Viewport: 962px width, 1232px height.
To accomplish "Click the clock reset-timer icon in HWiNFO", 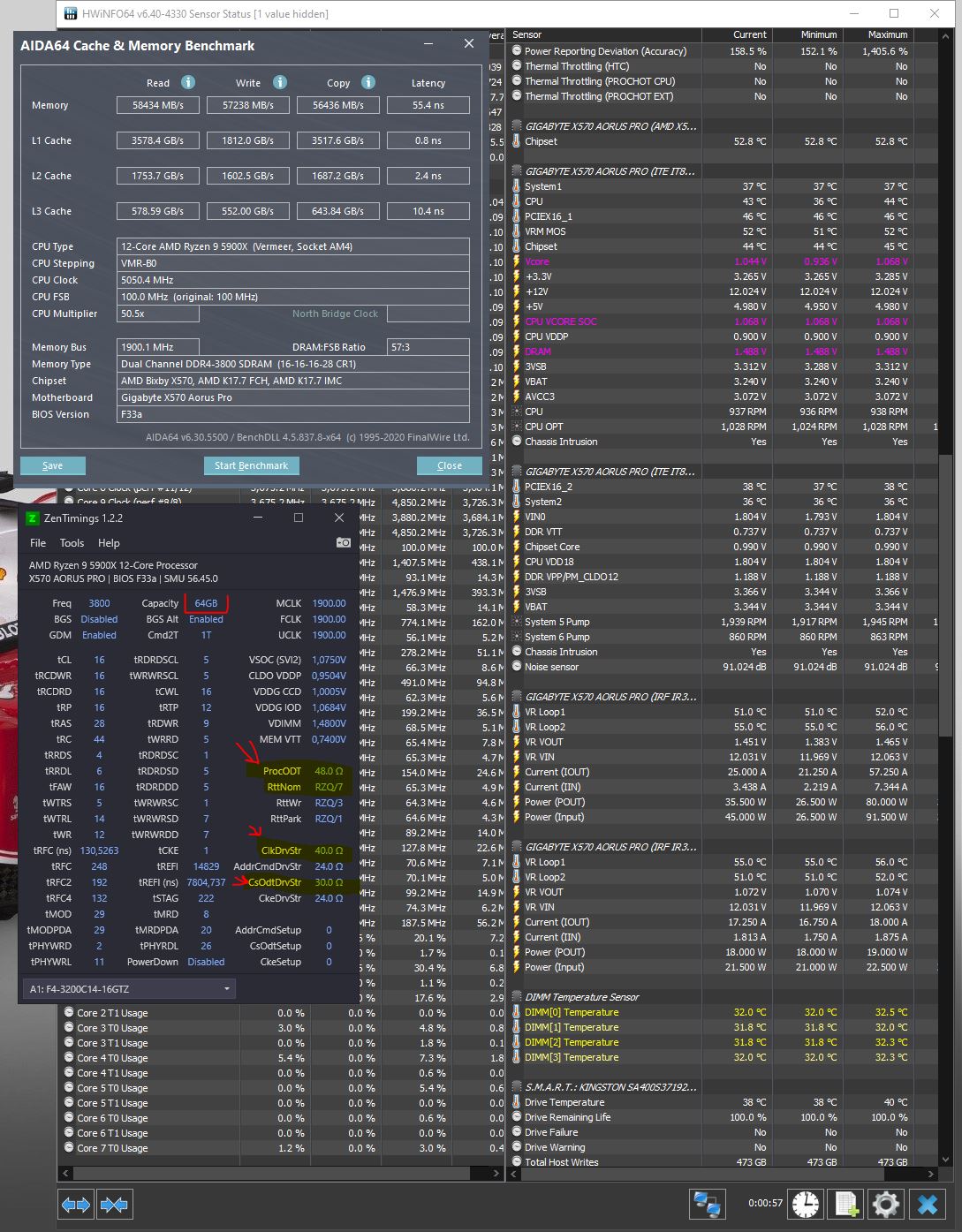I will point(804,1204).
